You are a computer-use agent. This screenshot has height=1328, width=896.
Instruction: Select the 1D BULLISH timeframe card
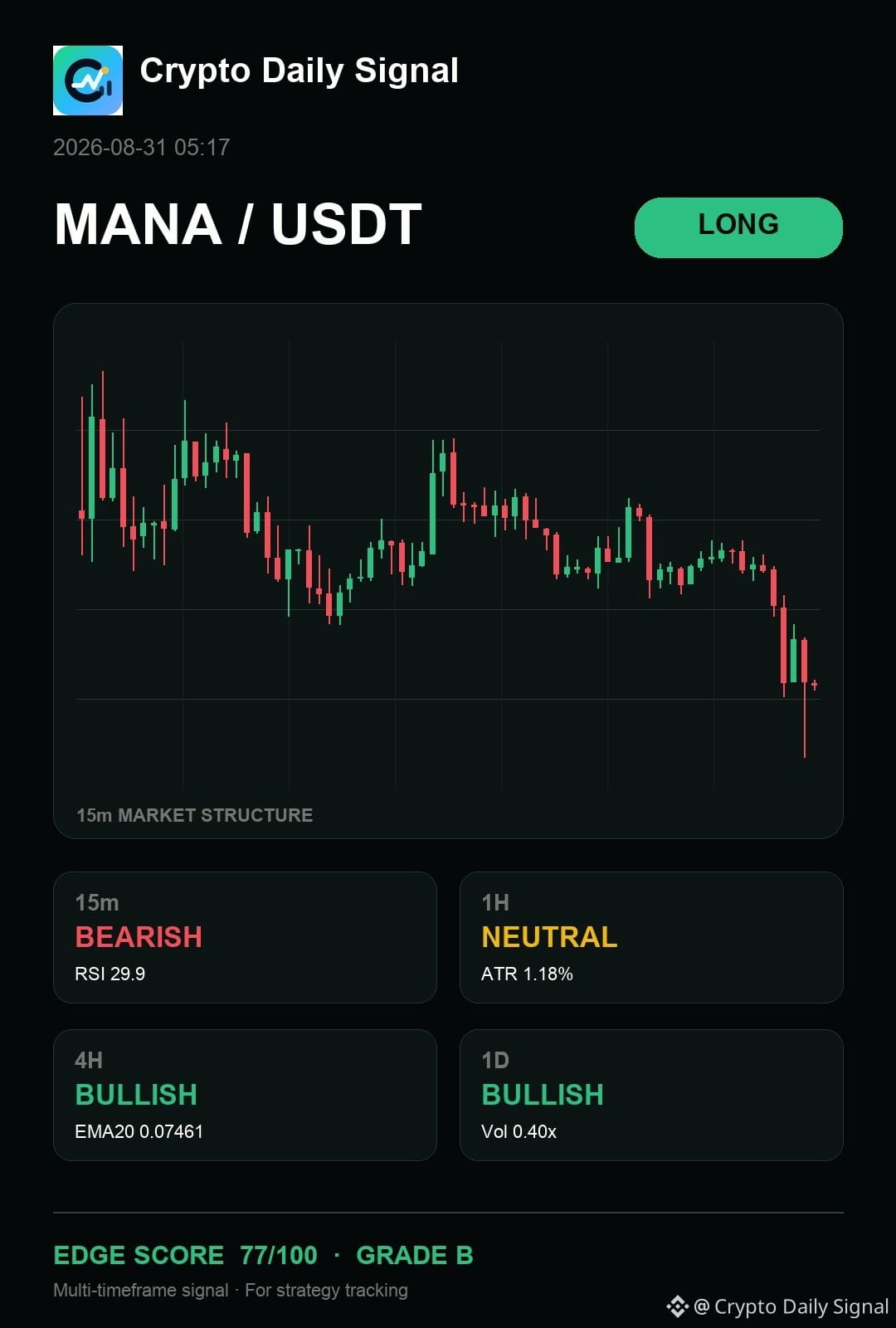click(651, 1095)
